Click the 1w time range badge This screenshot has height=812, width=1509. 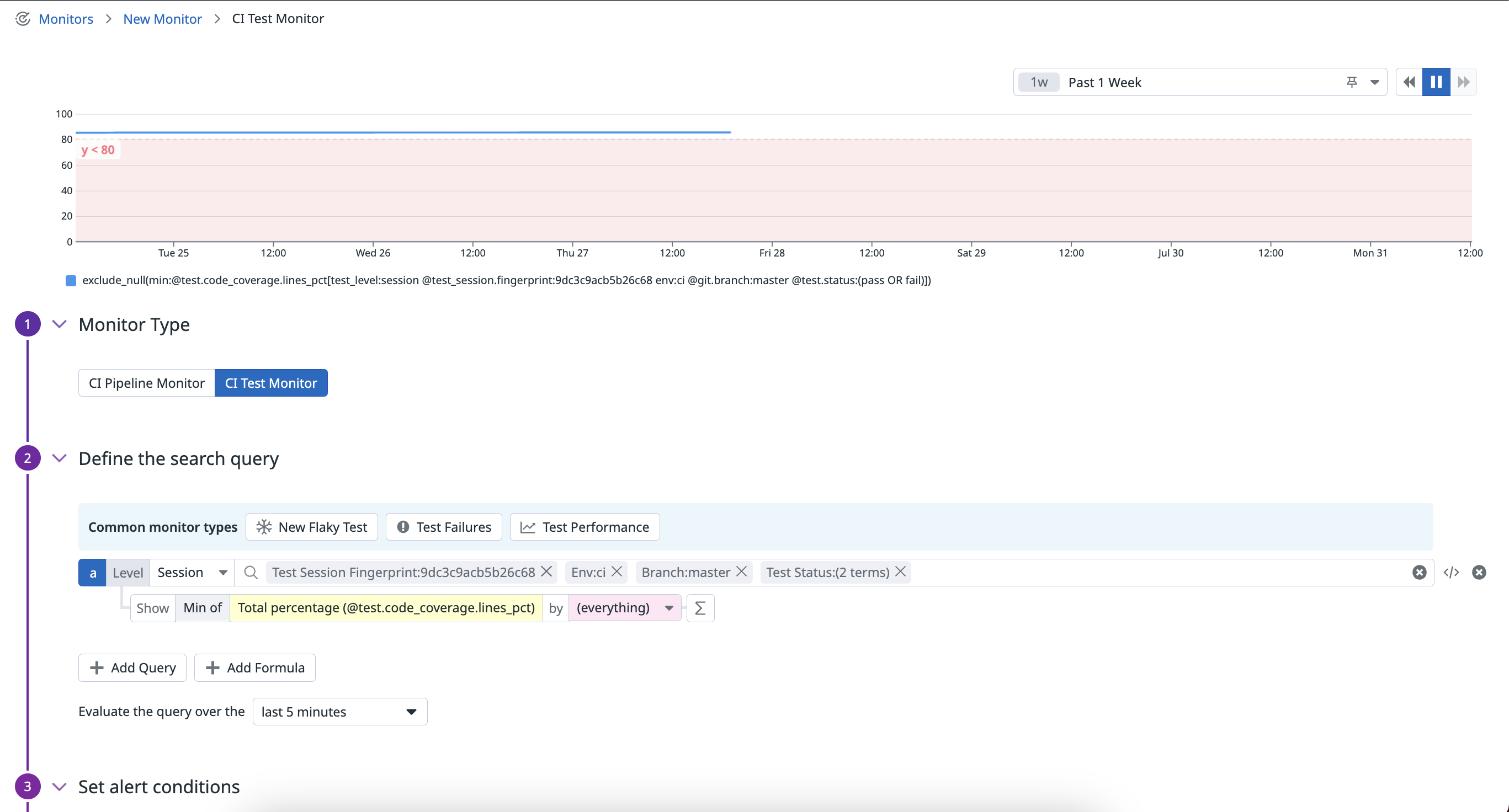(1039, 83)
